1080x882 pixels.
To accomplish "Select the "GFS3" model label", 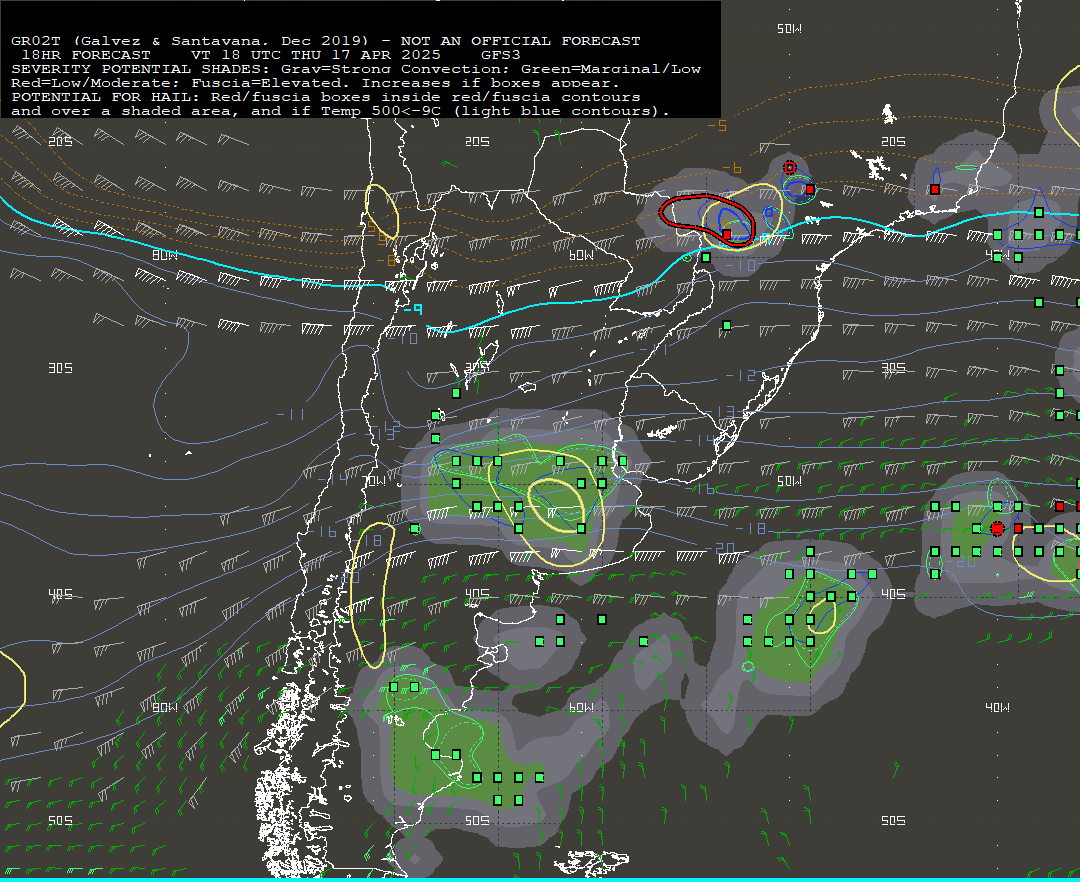I will [501, 55].
